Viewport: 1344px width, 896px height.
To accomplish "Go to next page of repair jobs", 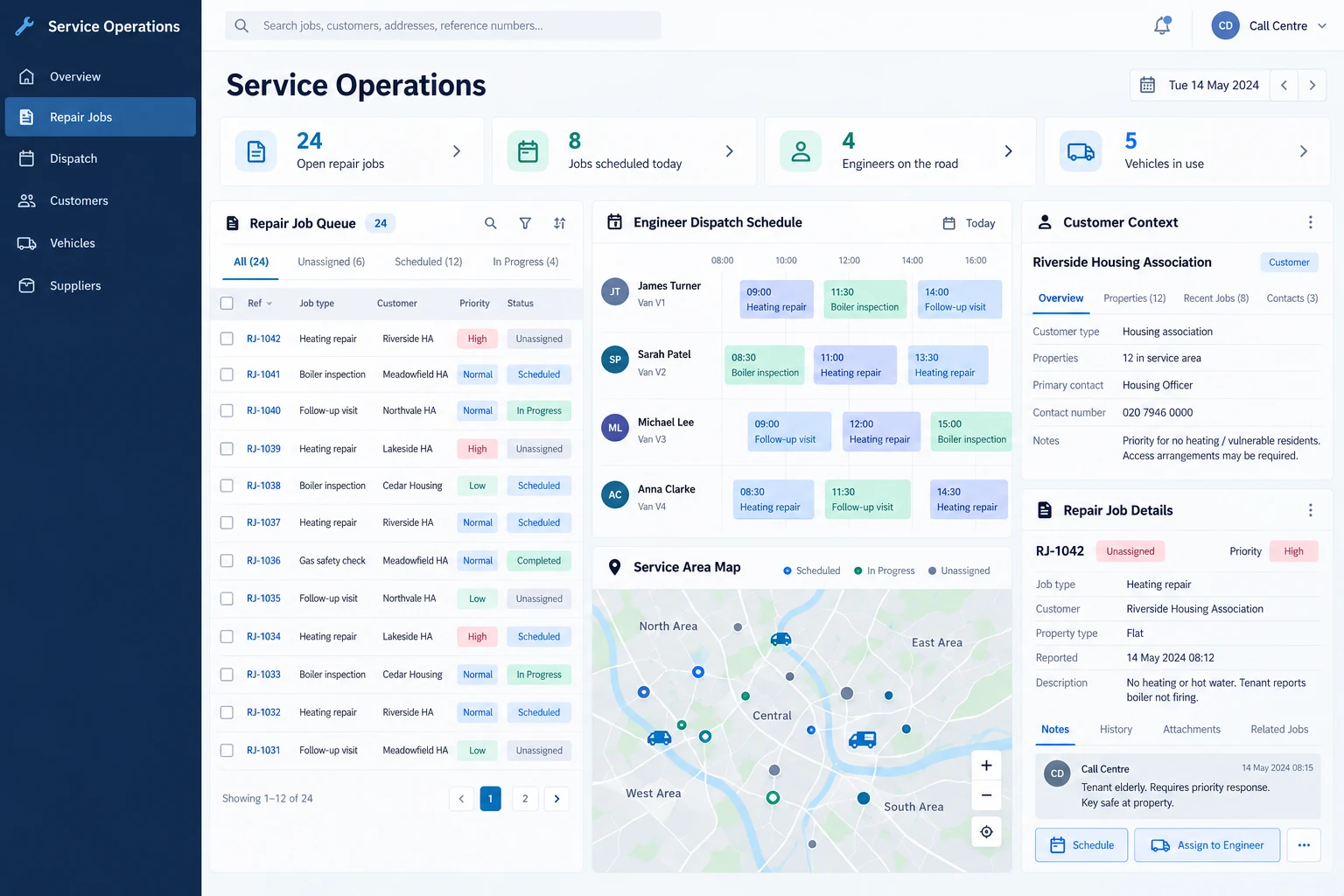I will coord(556,799).
